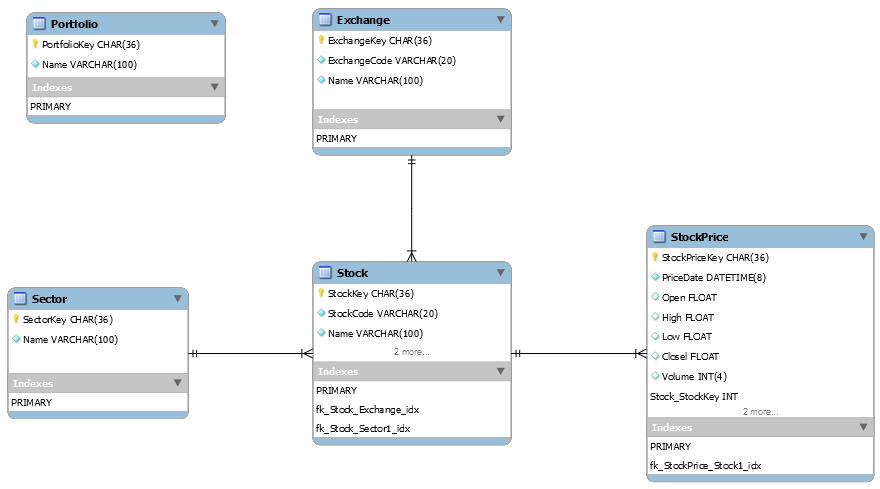This screenshot has height=489, width=880.
Task: Show the 2 more columns in Stock
Action: tap(411, 352)
